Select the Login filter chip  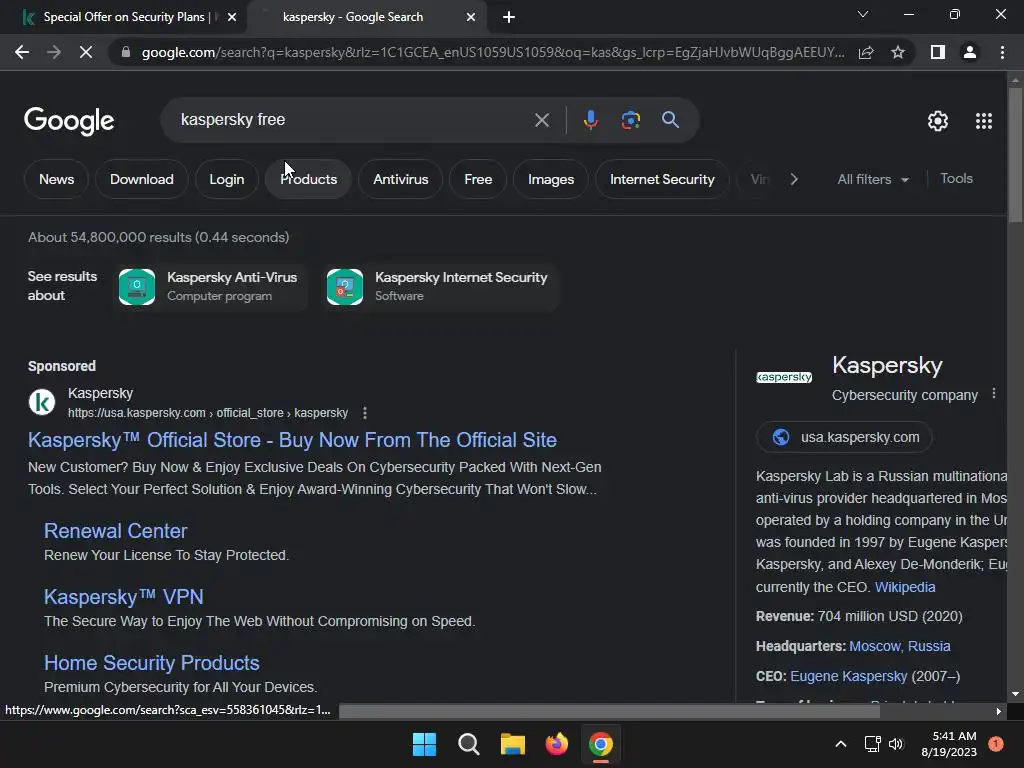click(227, 179)
